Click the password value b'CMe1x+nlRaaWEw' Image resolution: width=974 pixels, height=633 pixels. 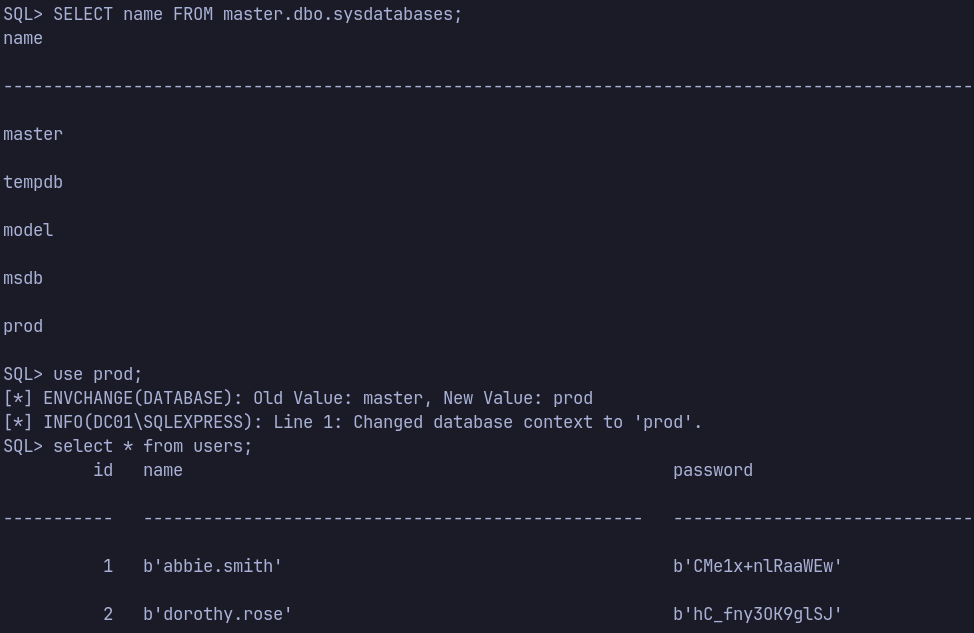coord(757,567)
